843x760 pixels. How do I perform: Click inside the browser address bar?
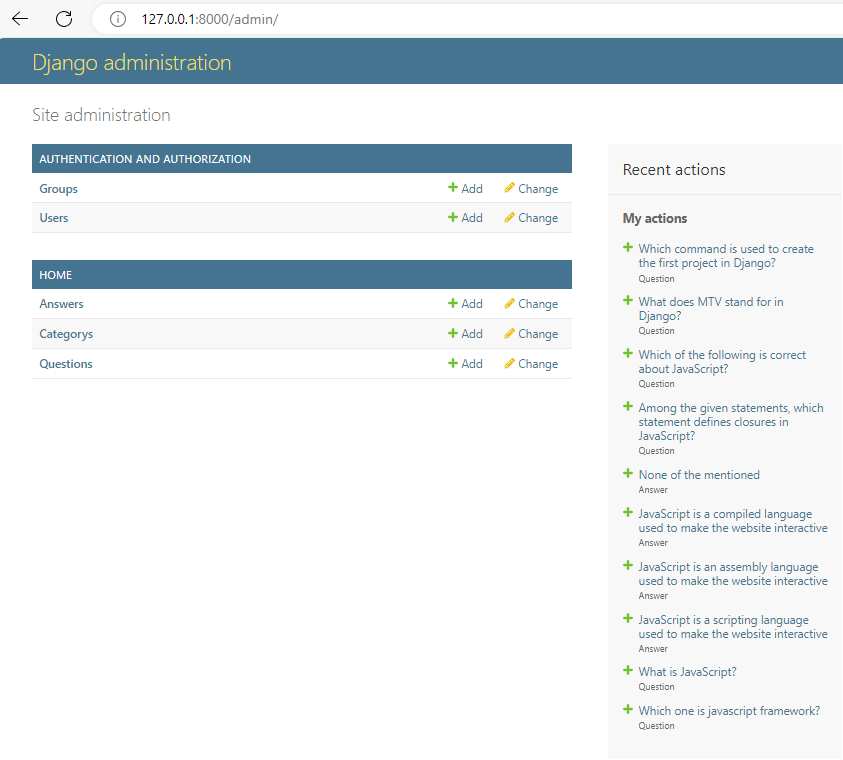[300, 18]
